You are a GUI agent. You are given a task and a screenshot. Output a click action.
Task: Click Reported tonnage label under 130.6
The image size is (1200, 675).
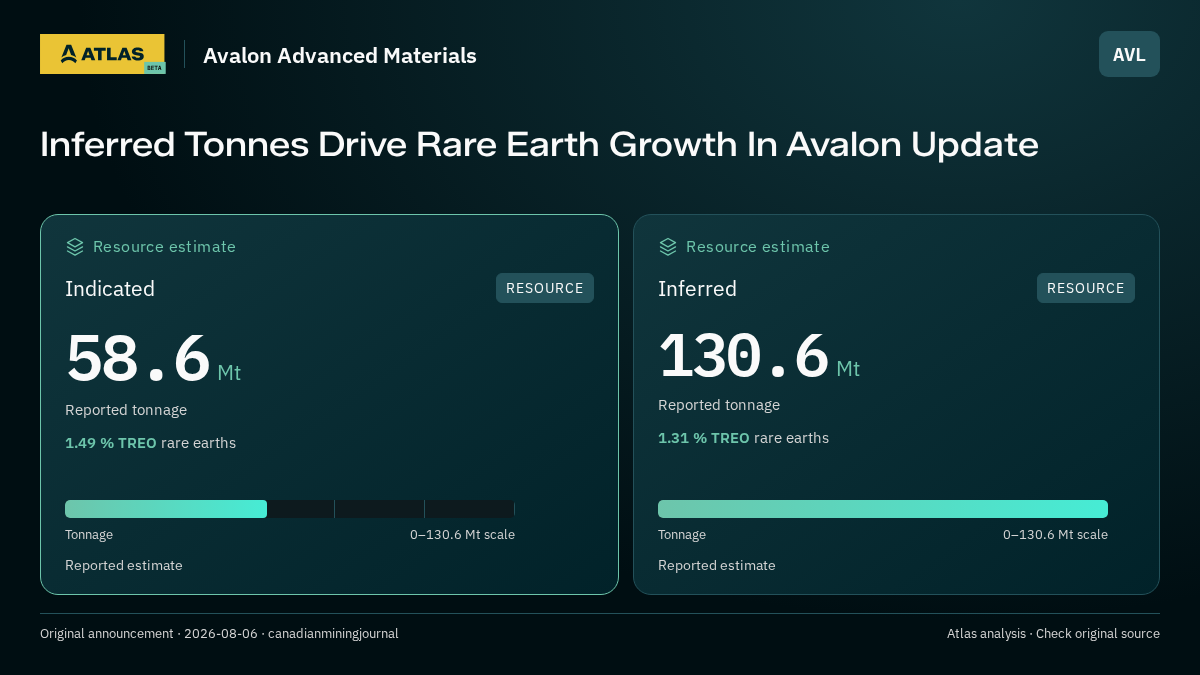(x=719, y=405)
